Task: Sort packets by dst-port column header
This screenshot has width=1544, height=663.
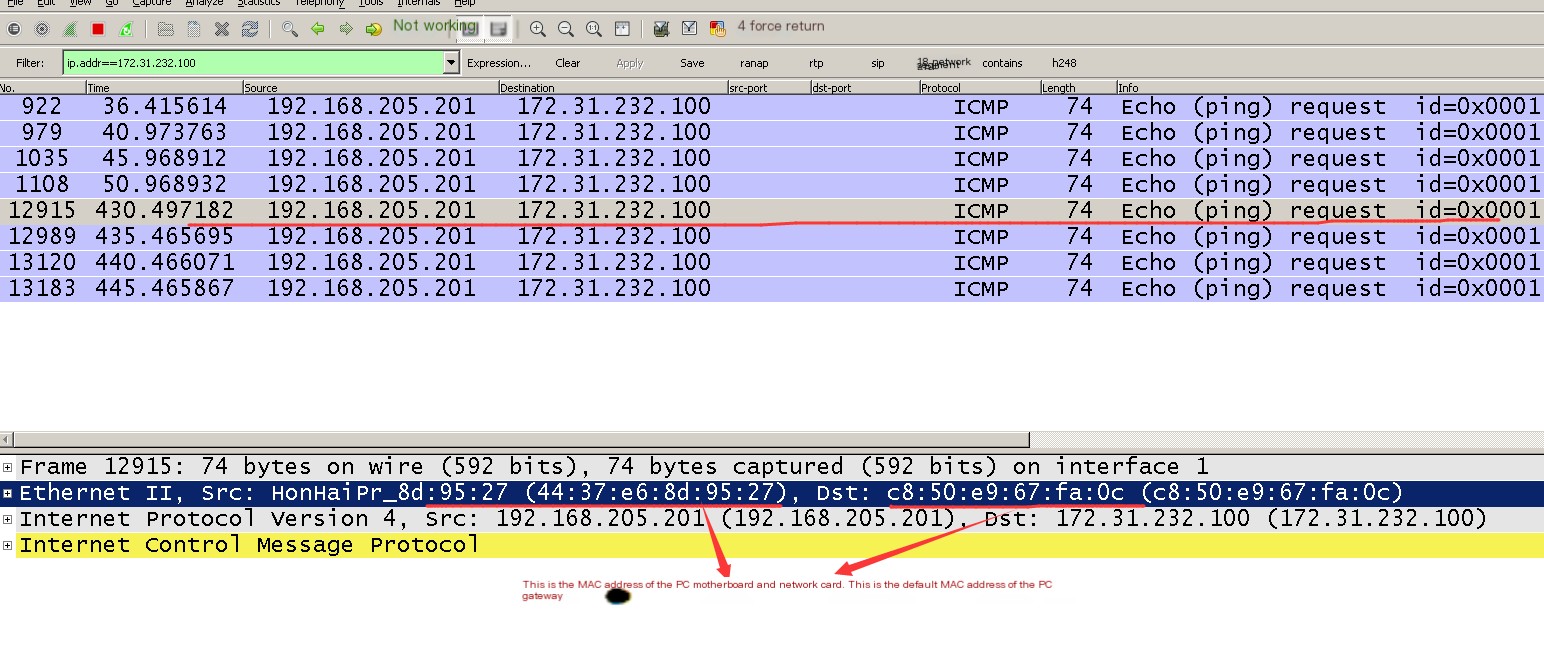Action: pyautogui.click(x=865, y=88)
